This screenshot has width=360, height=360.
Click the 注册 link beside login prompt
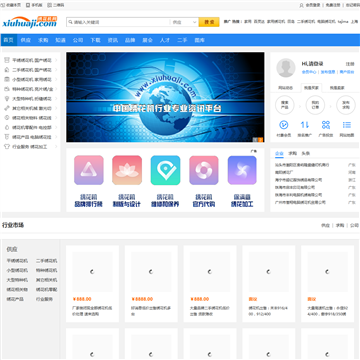(350, 64)
